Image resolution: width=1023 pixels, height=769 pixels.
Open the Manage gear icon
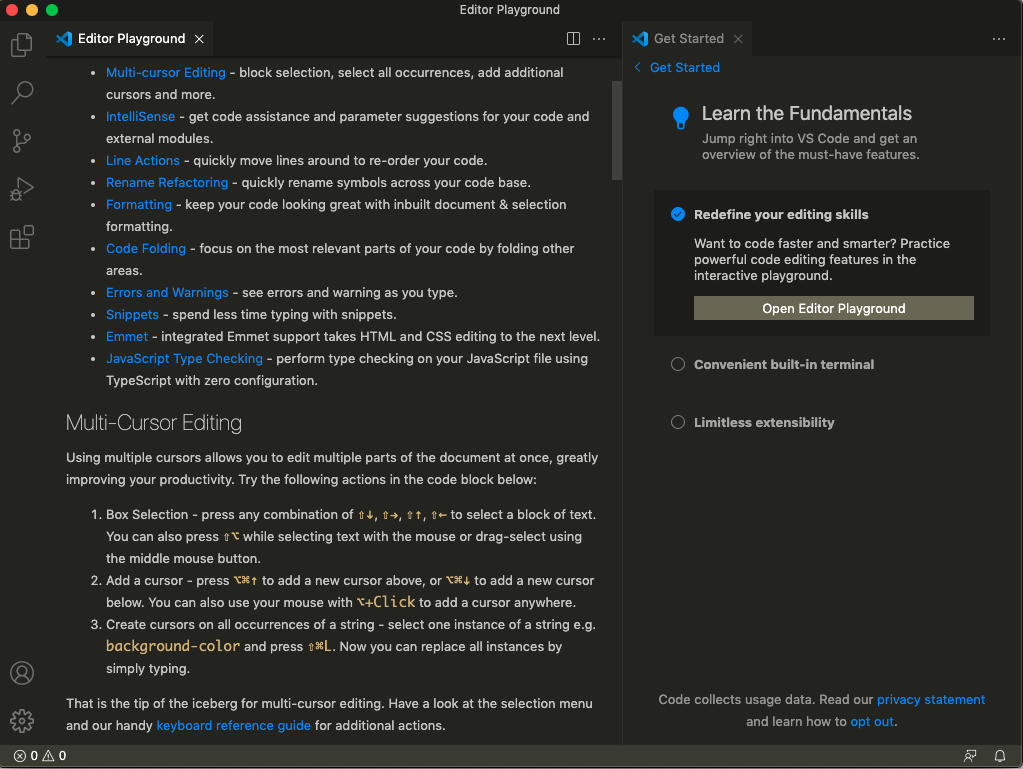click(x=22, y=721)
